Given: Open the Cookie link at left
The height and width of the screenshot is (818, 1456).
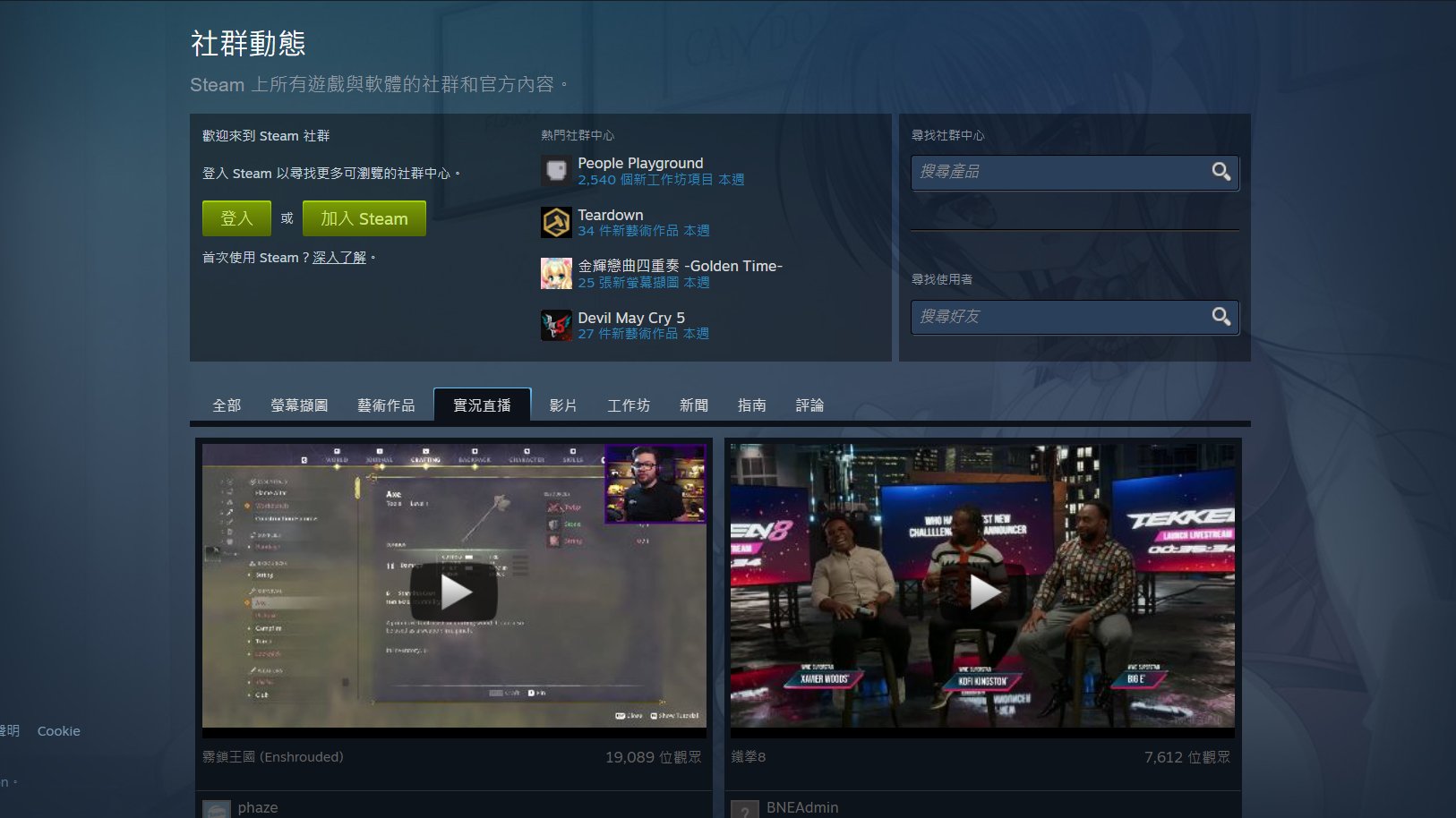Looking at the screenshot, I should [x=59, y=731].
